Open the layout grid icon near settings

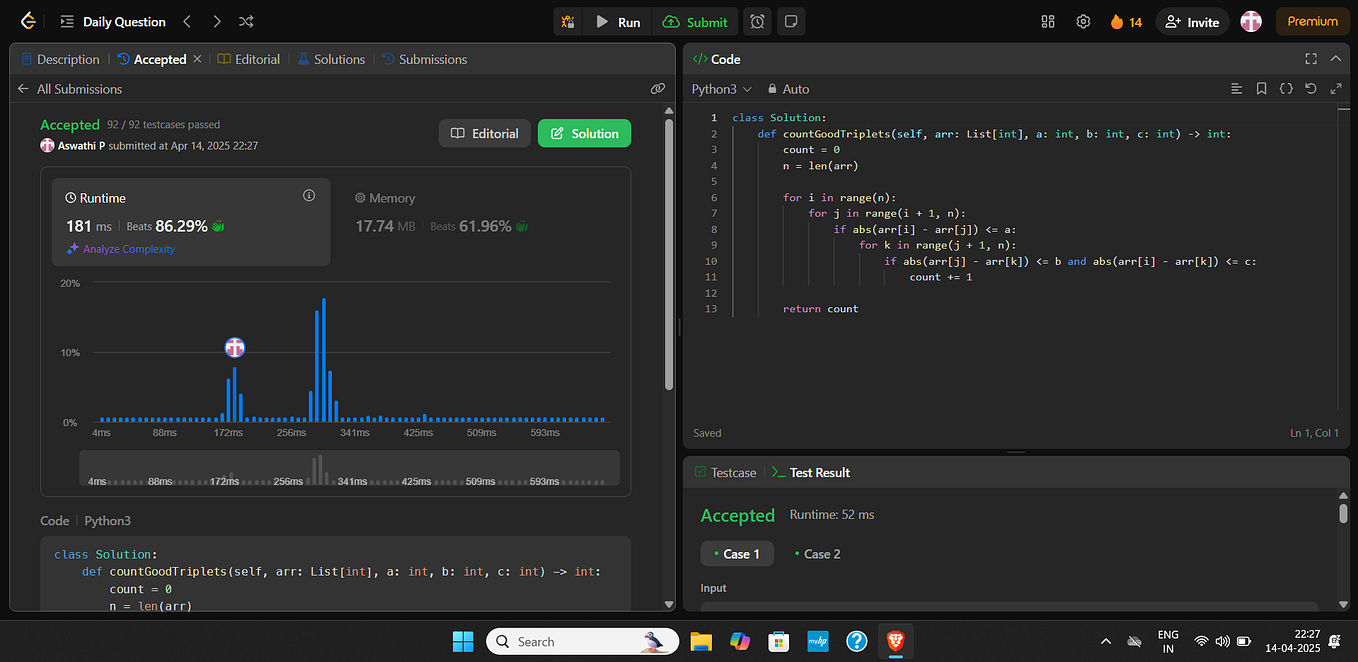pos(1047,21)
